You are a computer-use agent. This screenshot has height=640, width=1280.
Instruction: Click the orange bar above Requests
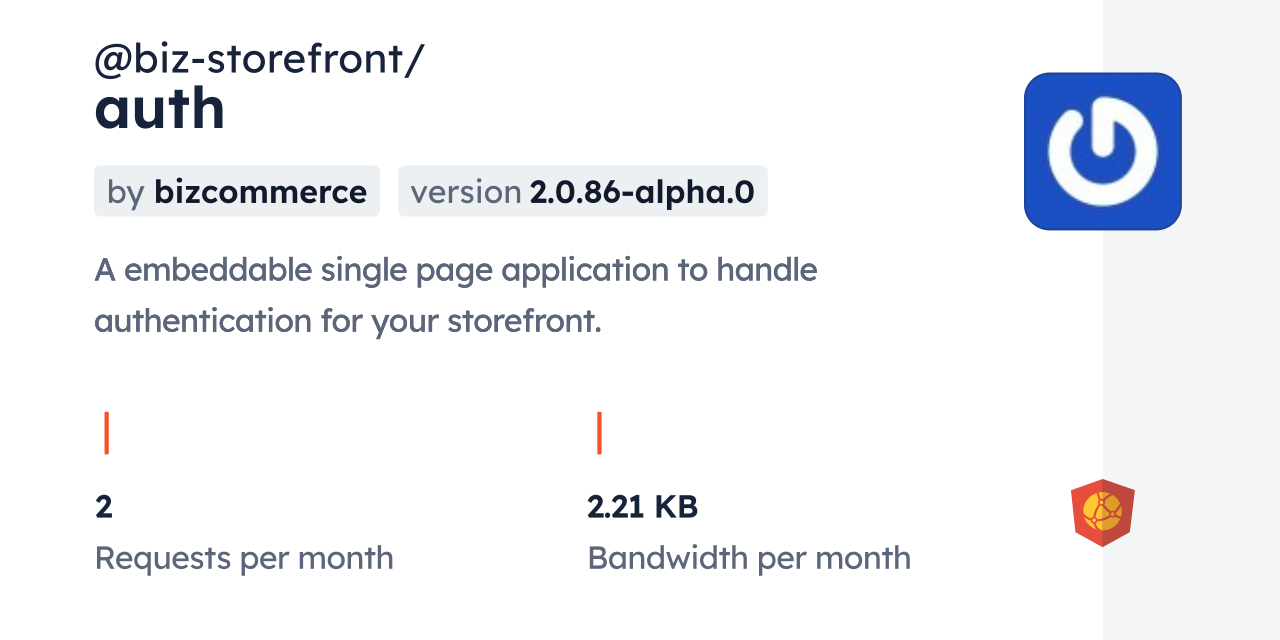pos(106,432)
